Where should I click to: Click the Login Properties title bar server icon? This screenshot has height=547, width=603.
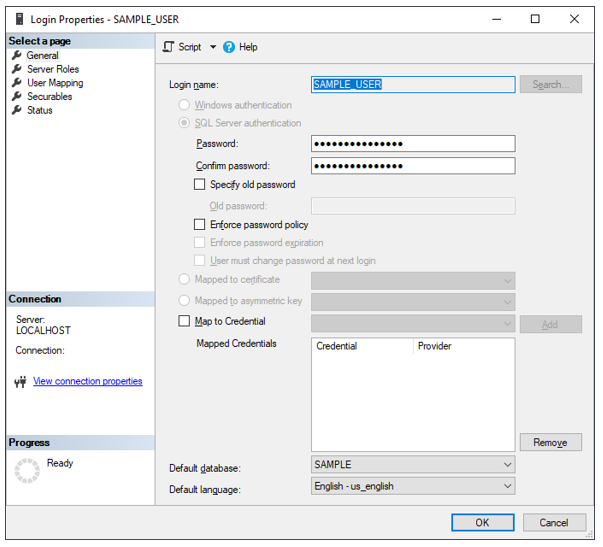tap(19, 19)
